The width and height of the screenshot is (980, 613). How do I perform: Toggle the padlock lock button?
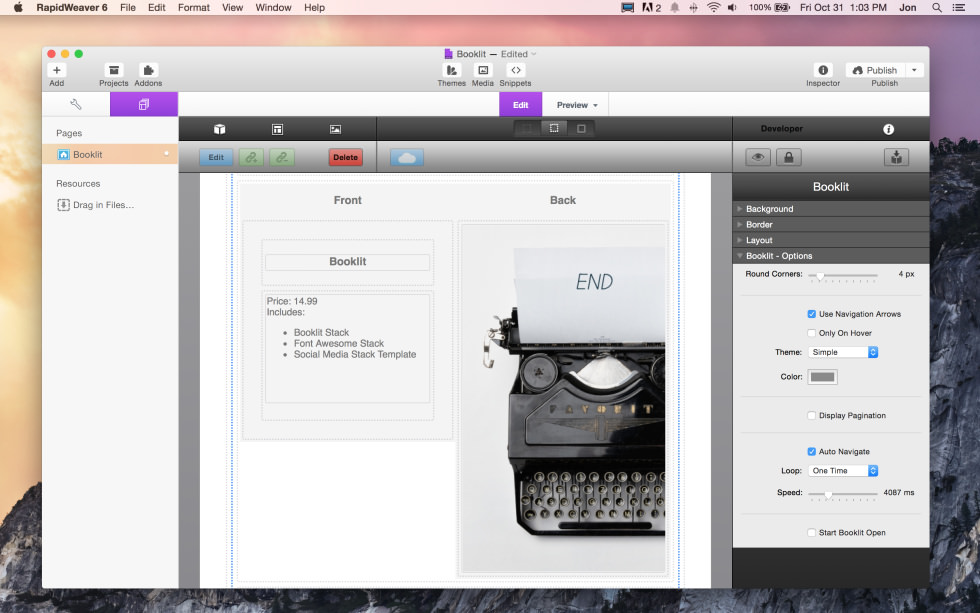coord(789,157)
